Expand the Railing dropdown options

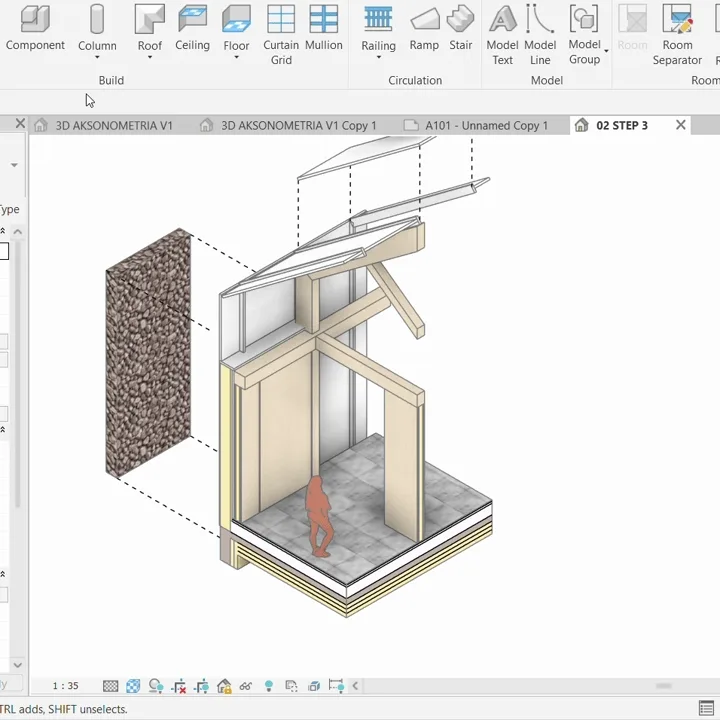coord(378,58)
